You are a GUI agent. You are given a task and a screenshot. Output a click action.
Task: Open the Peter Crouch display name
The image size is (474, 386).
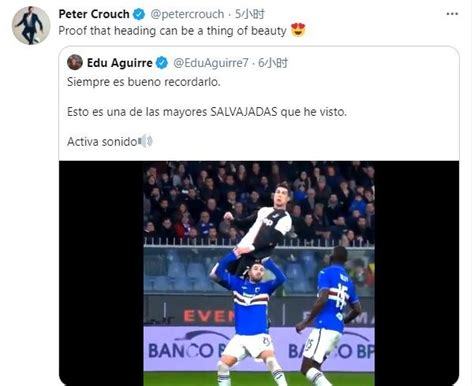pyautogui.click(x=94, y=14)
